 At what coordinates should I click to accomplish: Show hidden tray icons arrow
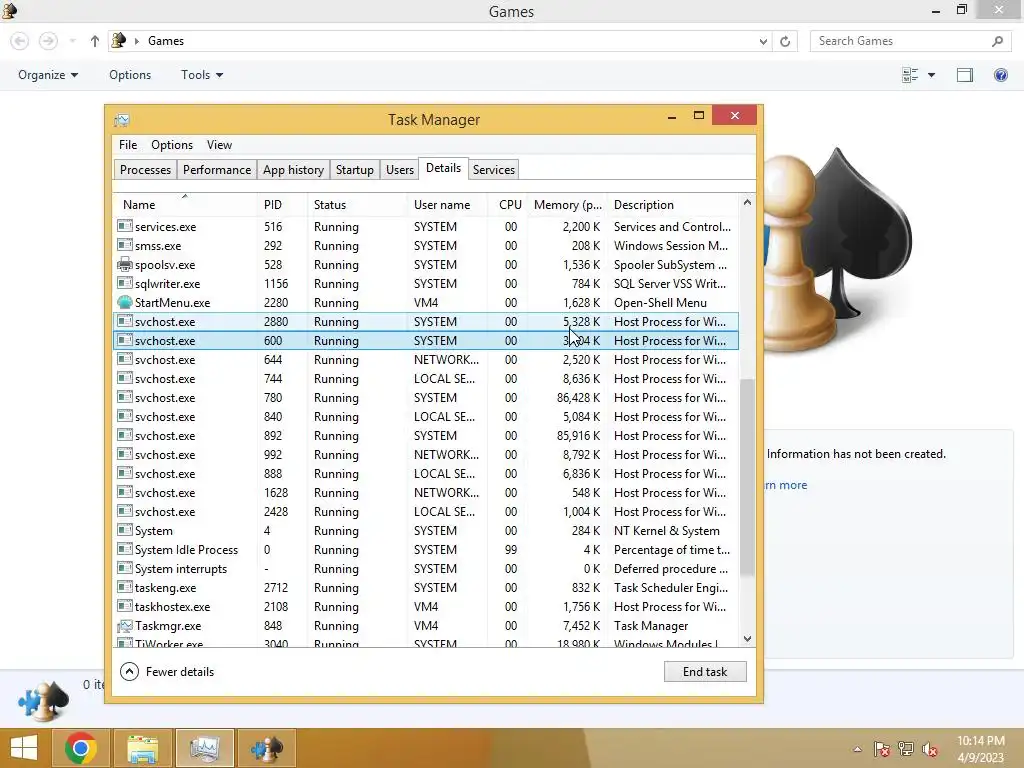tap(857, 749)
